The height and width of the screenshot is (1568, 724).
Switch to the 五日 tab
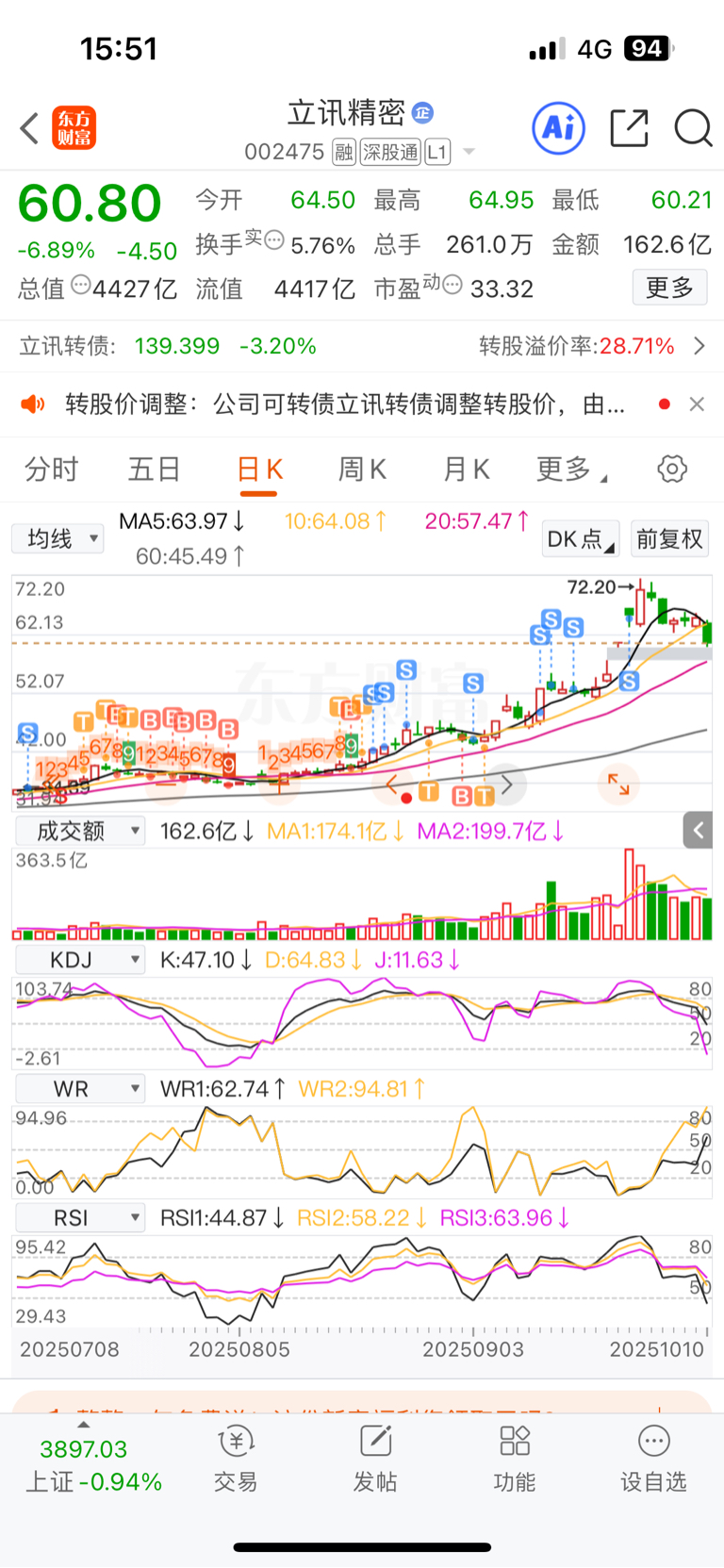point(154,469)
